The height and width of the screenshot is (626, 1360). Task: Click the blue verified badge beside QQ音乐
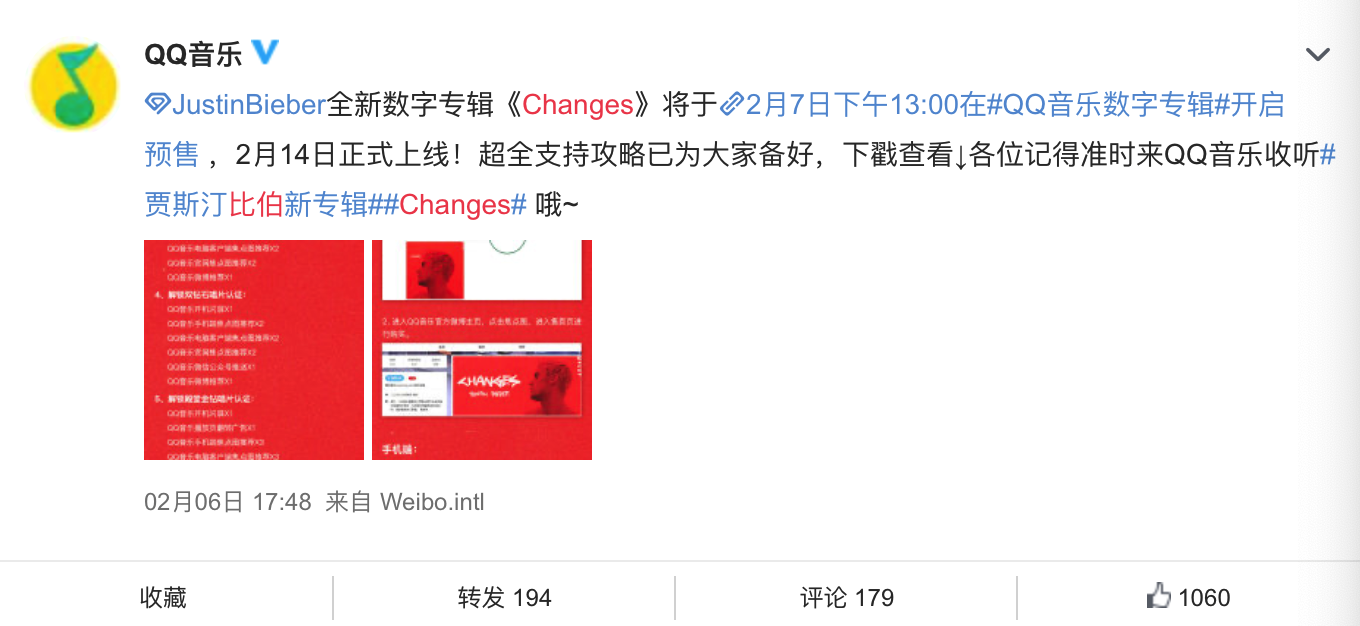point(265,52)
